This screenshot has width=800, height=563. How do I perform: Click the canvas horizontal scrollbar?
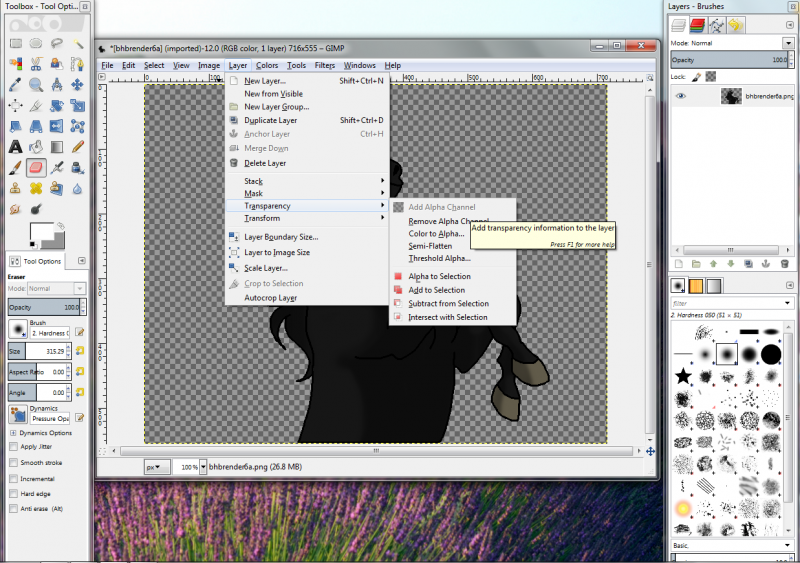[x=377, y=451]
